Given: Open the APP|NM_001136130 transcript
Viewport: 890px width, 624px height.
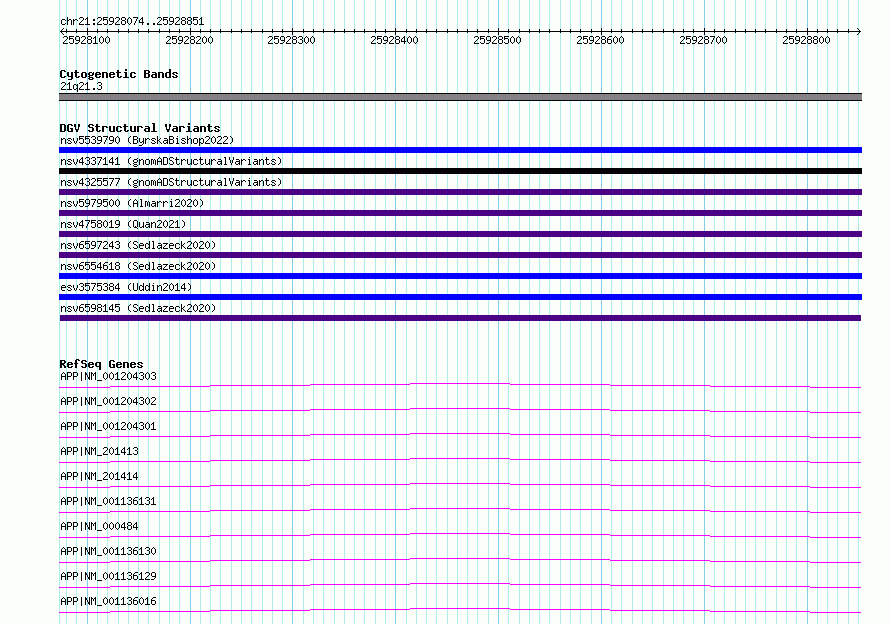Looking at the screenshot, I should [x=108, y=551].
